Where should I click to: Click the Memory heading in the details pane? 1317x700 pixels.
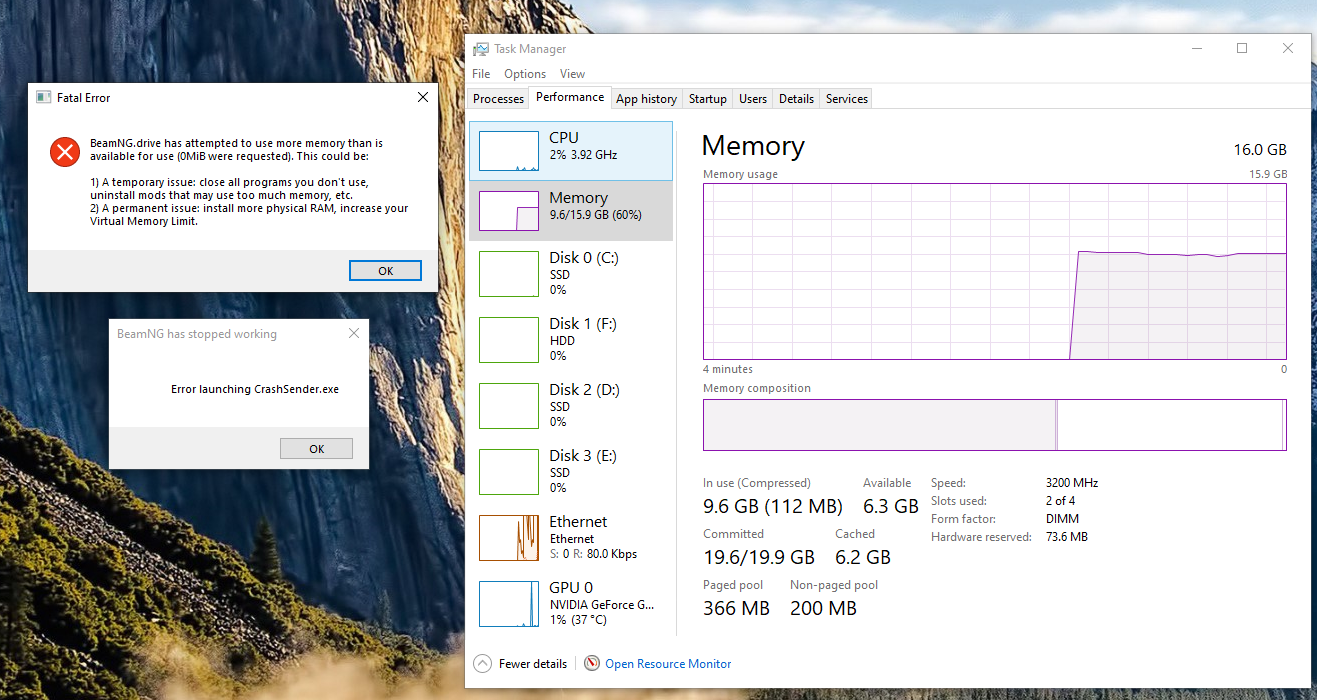pyautogui.click(x=753, y=146)
